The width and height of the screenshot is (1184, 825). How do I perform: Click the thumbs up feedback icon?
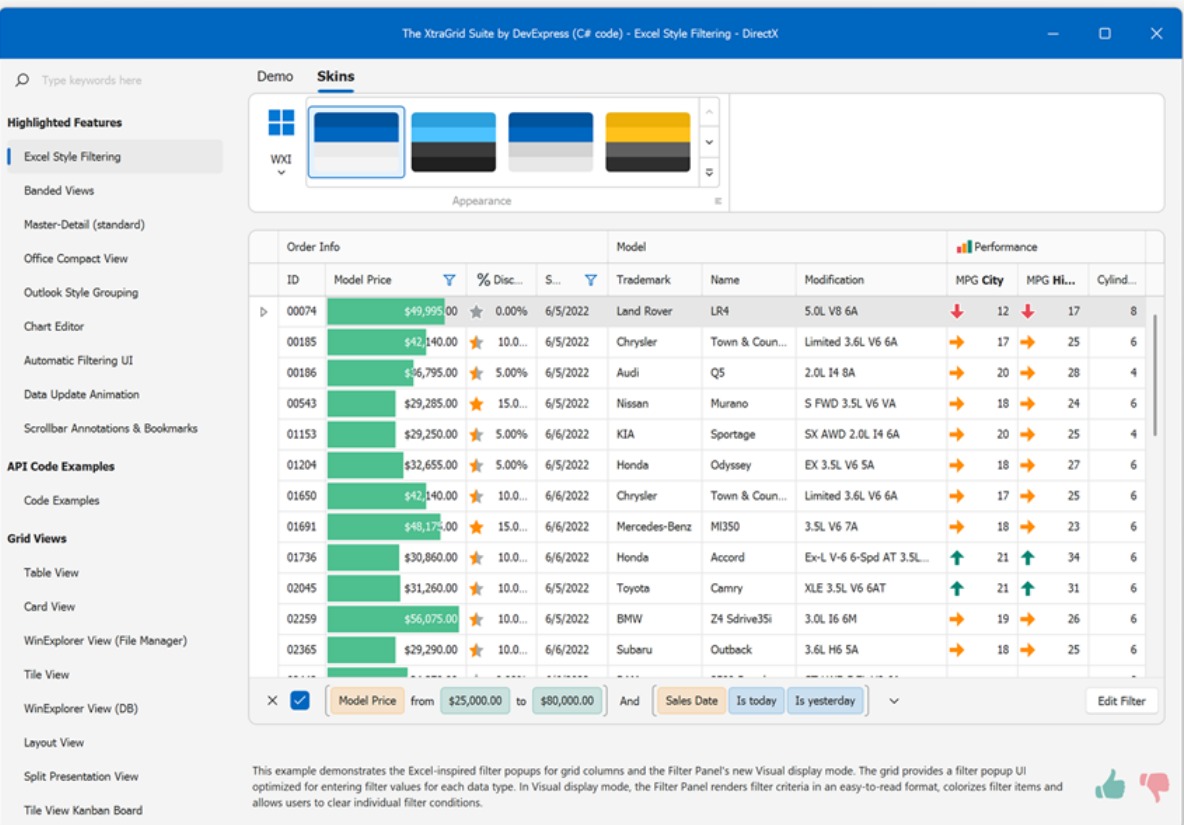1110,785
